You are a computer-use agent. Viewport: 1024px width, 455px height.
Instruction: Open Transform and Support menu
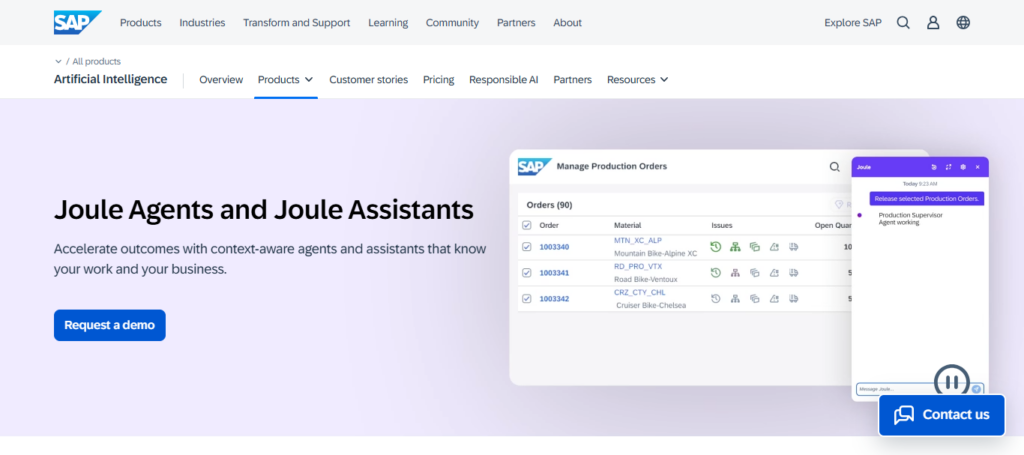296,23
